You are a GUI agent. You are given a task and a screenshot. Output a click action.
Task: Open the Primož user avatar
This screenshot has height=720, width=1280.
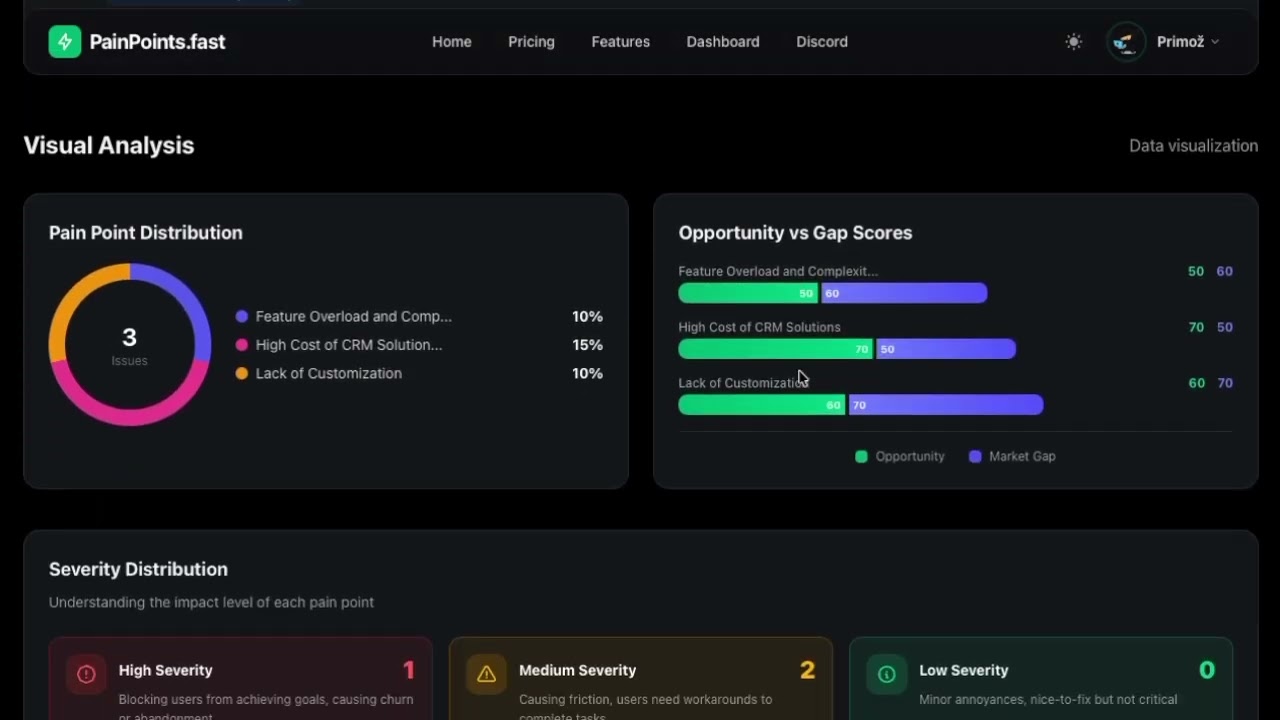click(x=1126, y=42)
